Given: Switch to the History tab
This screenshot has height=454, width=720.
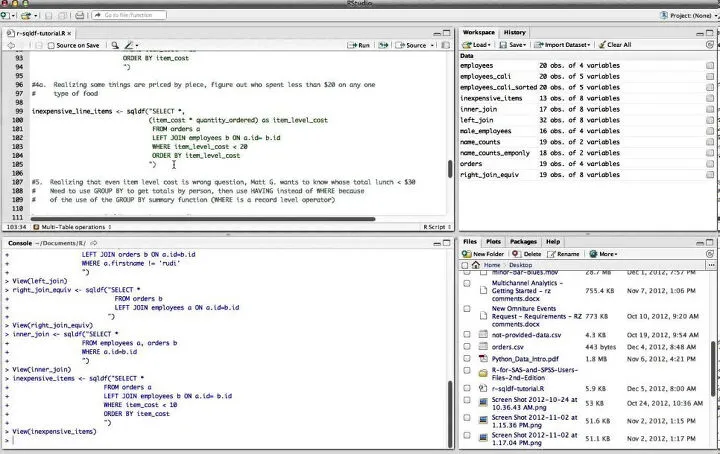Looking at the screenshot, I should [514, 33].
